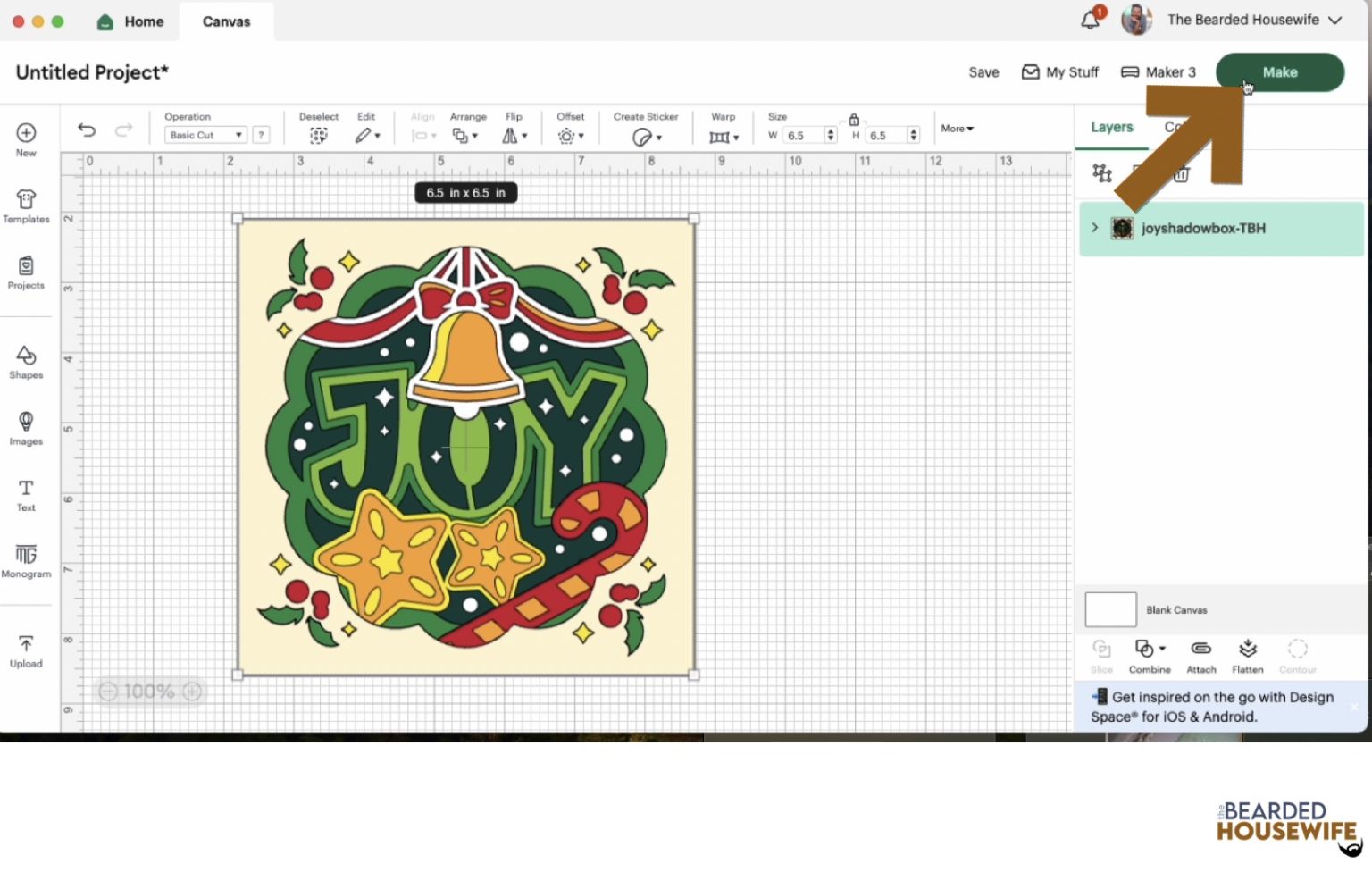Click Save in the header
Screen dimensions: 1372x872
[x=983, y=72]
